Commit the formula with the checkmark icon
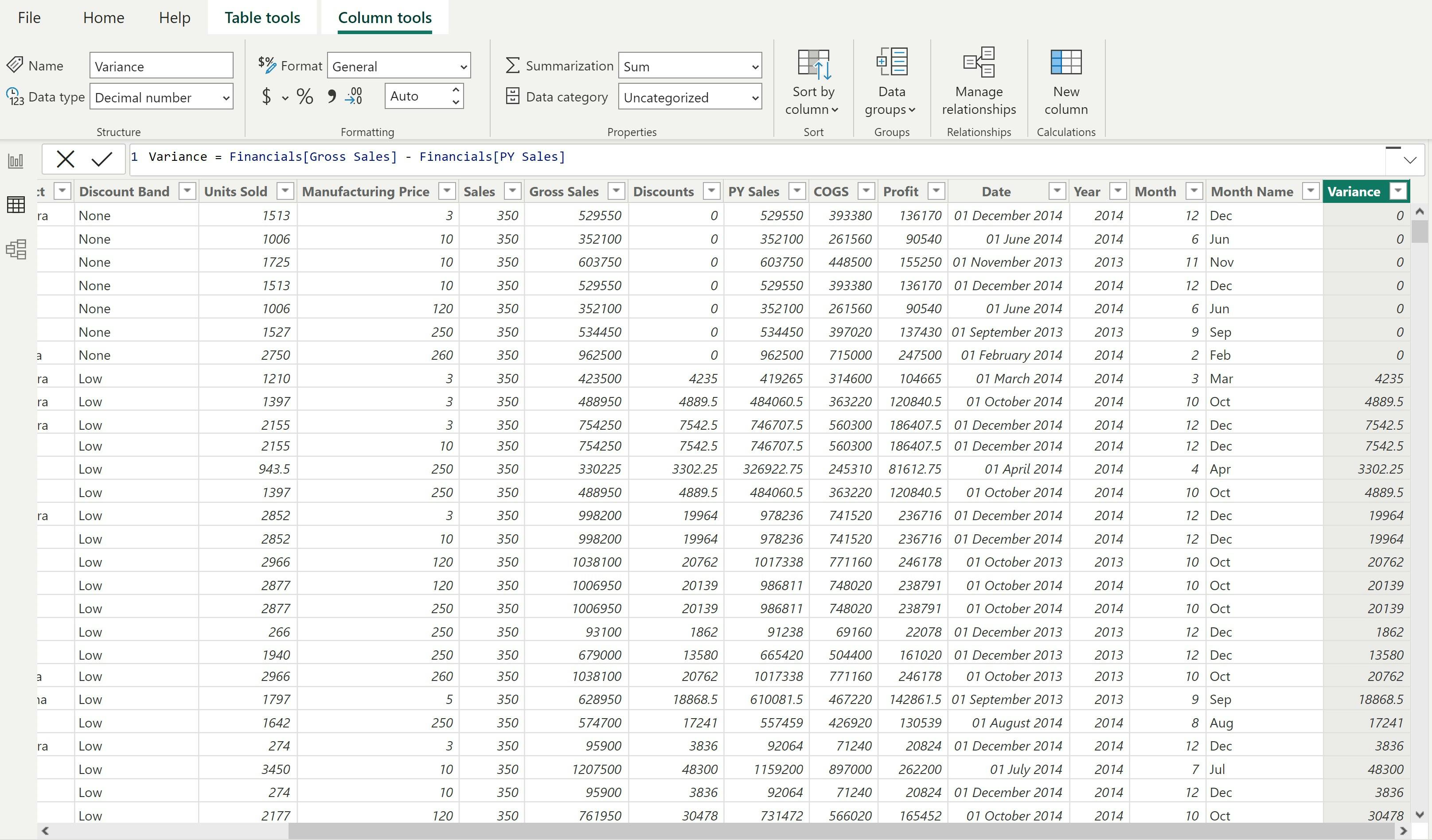 (x=102, y=159)
